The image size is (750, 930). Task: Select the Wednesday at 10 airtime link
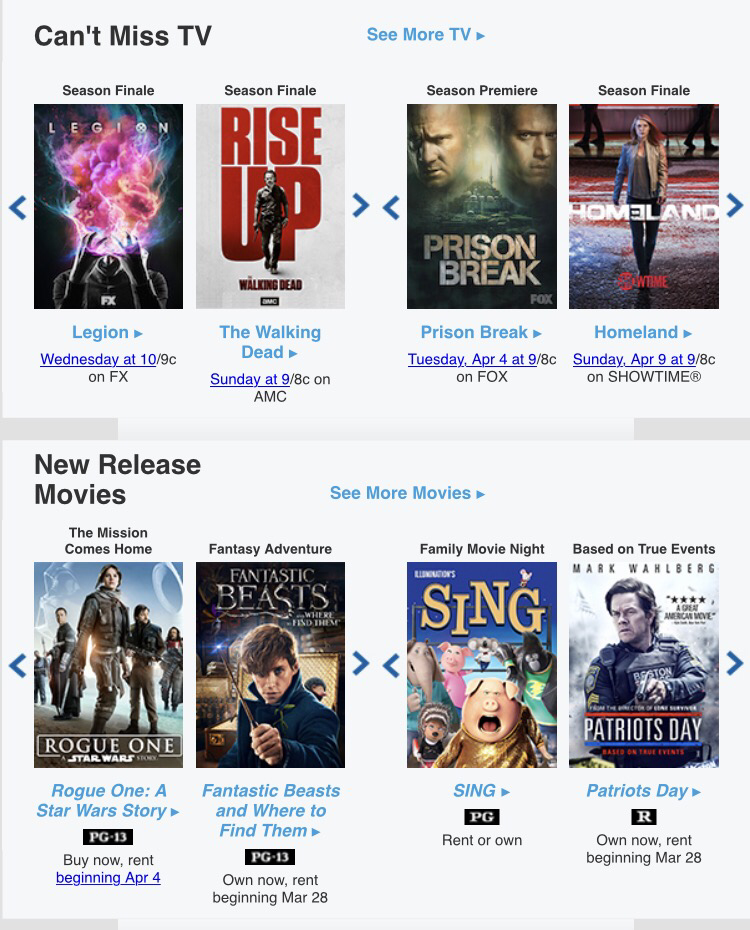click(x=98, y=359)
